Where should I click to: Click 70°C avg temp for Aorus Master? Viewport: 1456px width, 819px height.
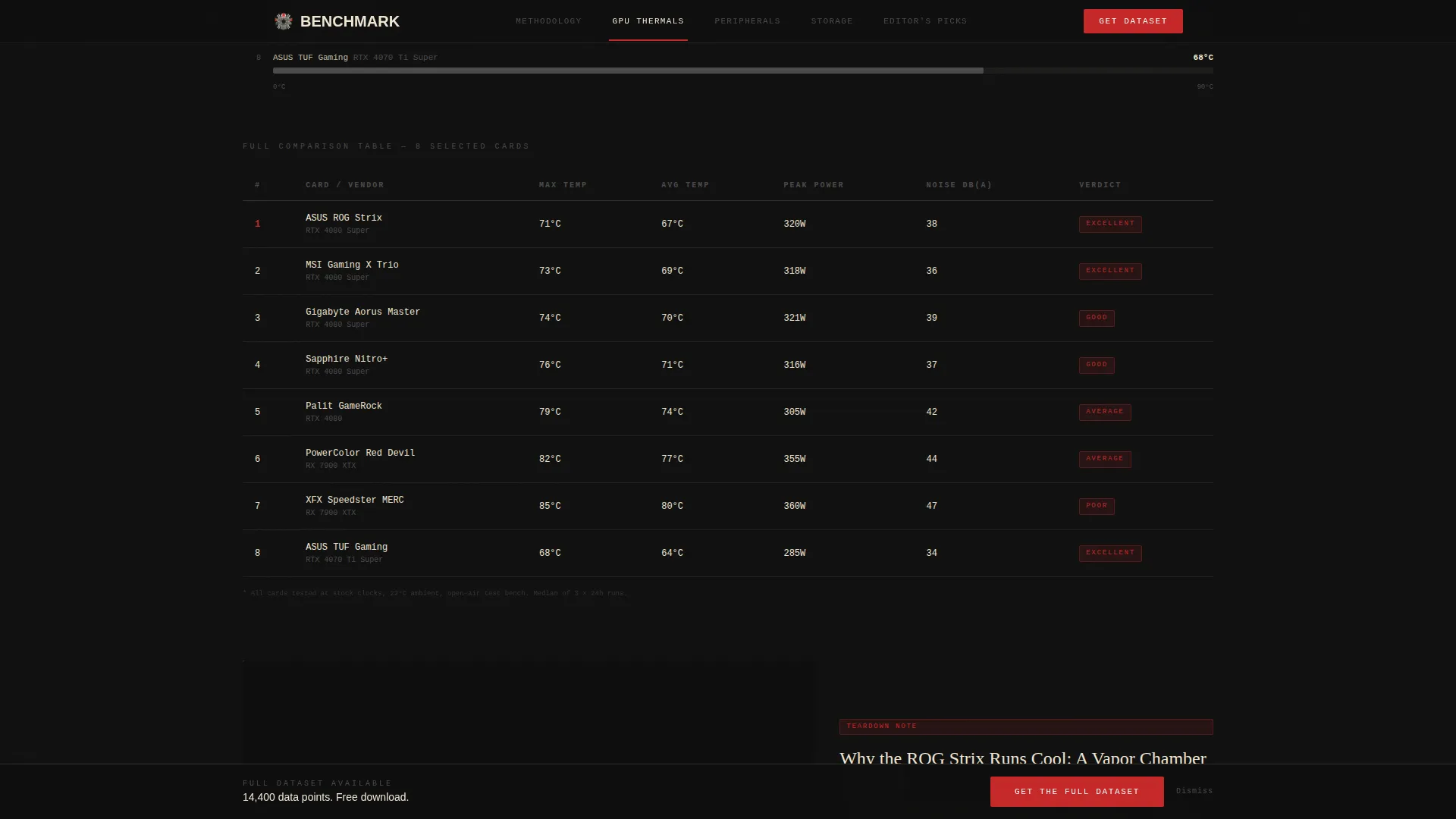(x=672, y=318)
